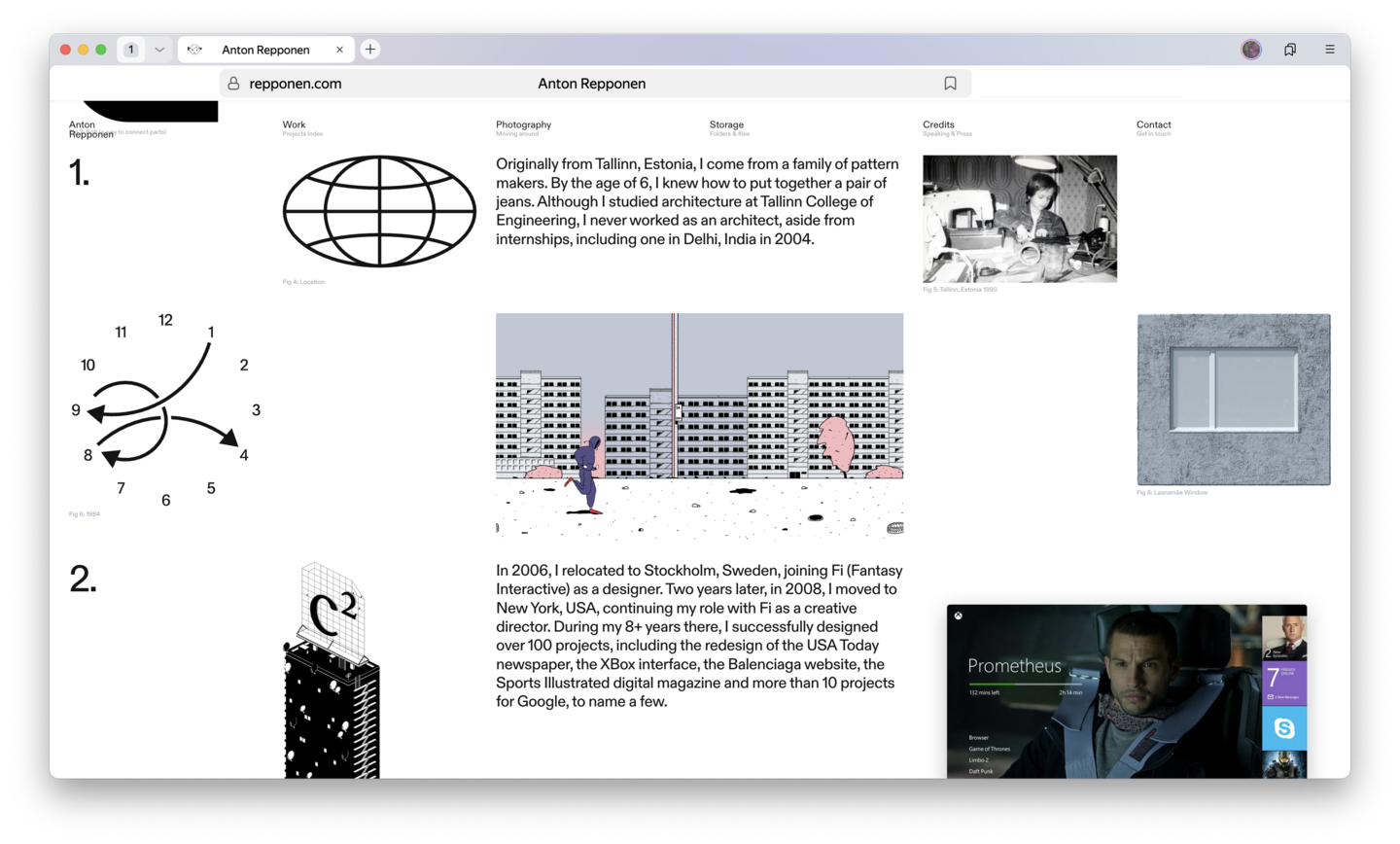Image resolution: width=1400 pixels, height=844 pixels.
Task: Go to the Photography section
Action: (x=523, y=125)
